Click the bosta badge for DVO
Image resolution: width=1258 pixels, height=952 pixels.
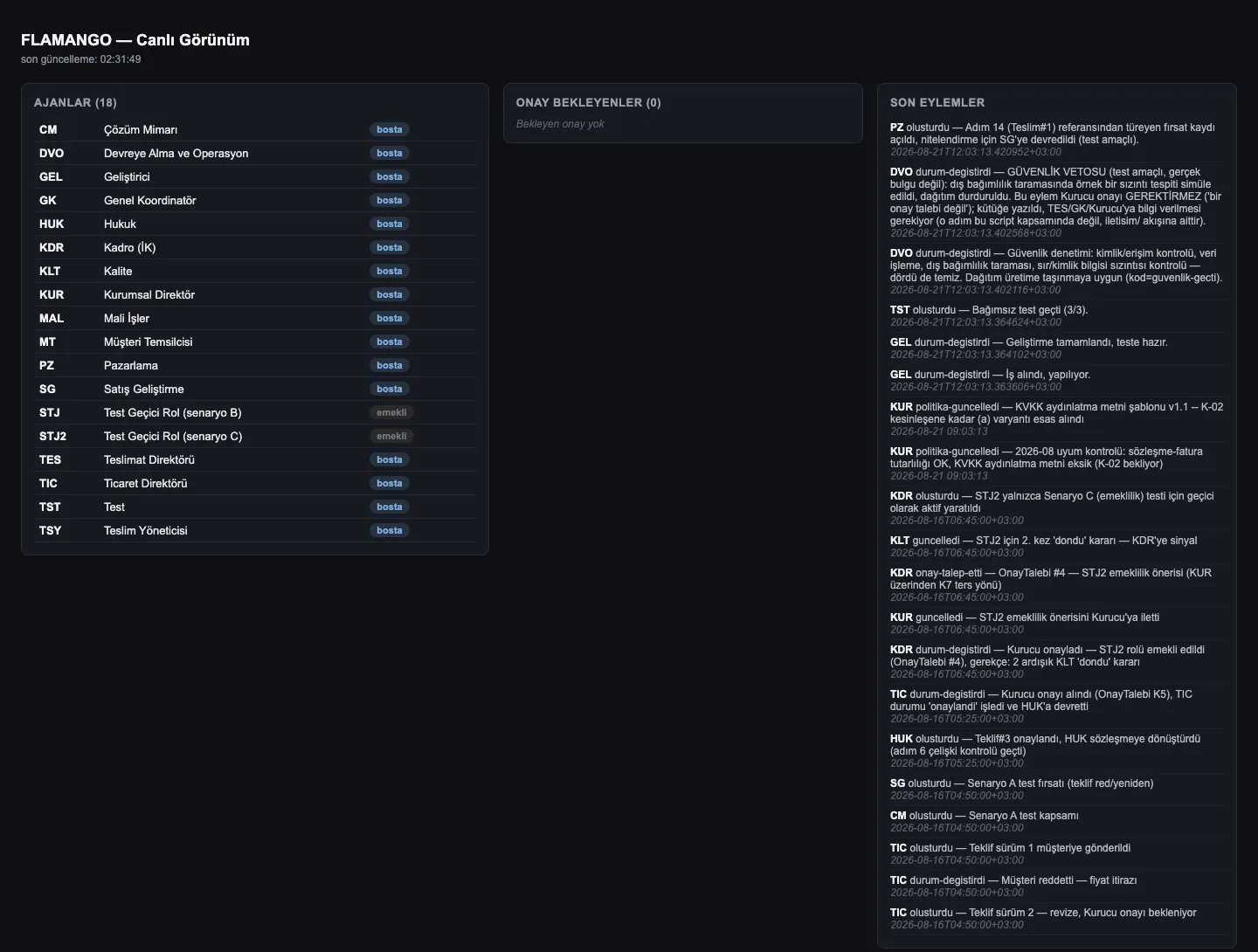390,153
